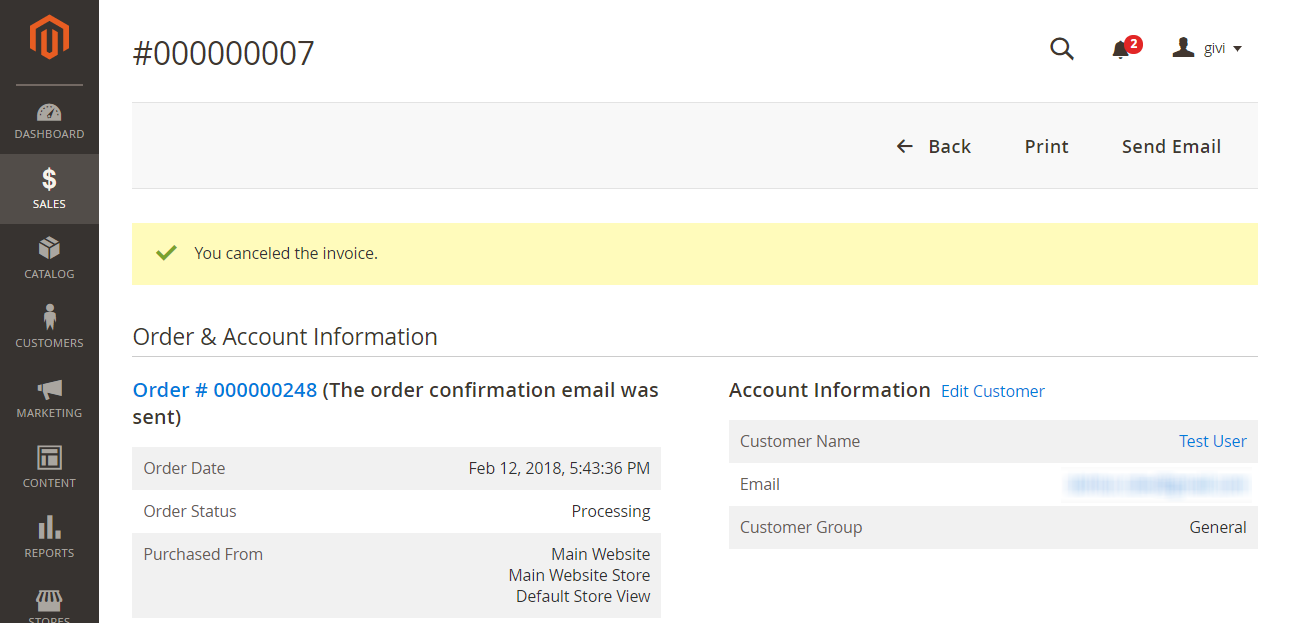This screenshot has height=623, width=1292.
Task: Click the Edit Customer link
Action: [993, 391]
